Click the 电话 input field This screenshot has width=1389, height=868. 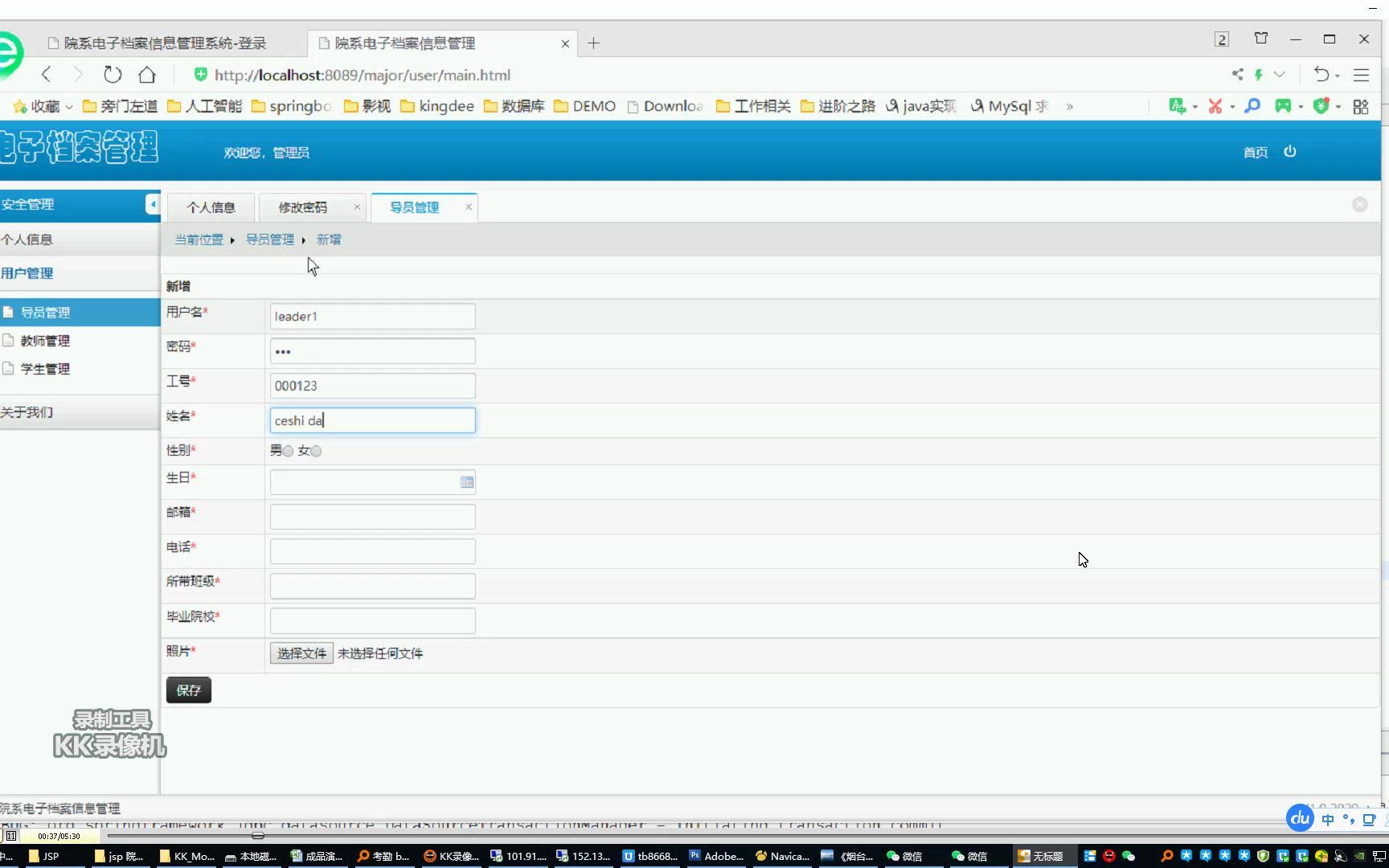click(373, 551)
